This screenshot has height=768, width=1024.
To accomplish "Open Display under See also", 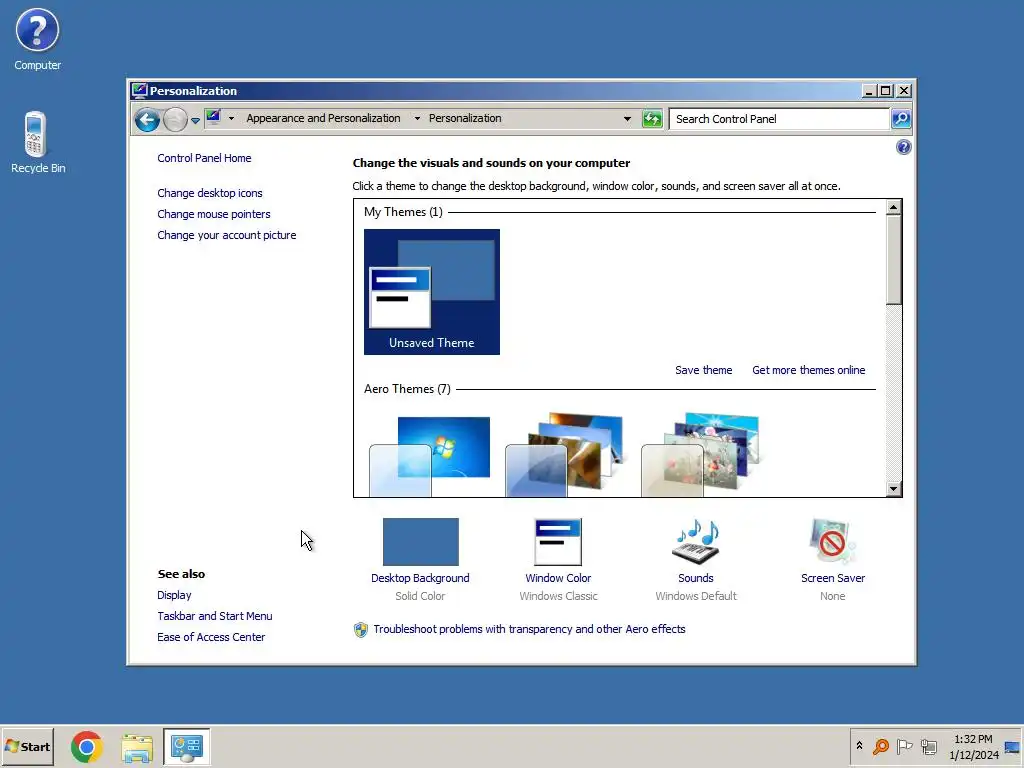I will coord(174,596).
